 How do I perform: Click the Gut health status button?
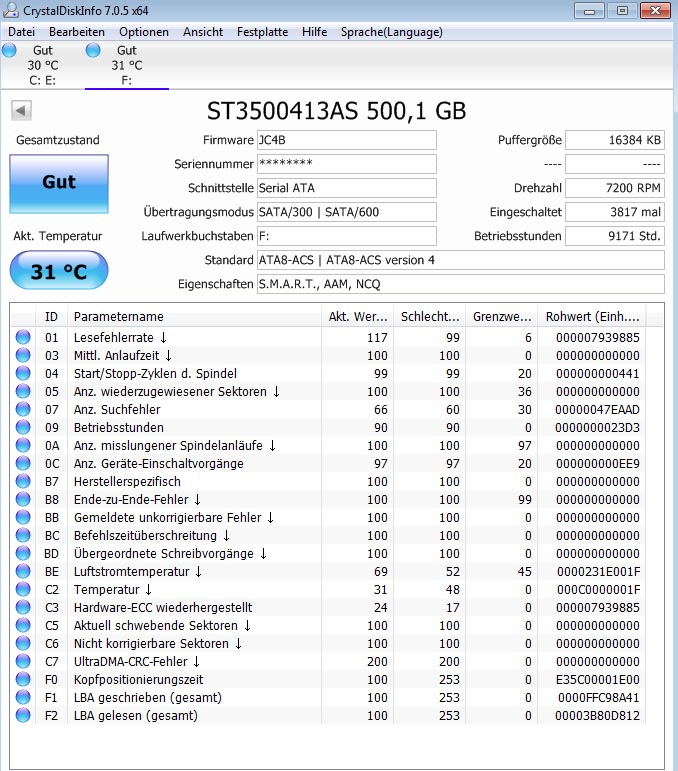coord(59,183)
